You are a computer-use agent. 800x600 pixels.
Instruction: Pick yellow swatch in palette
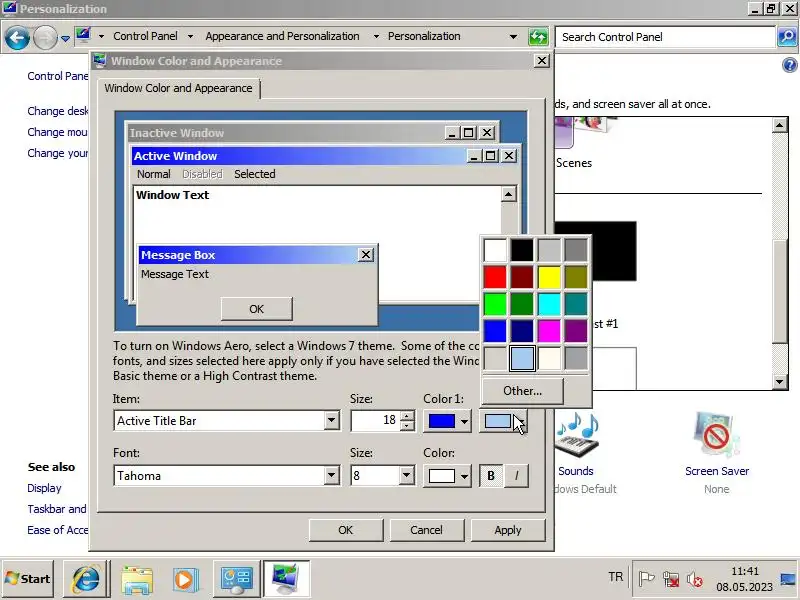(x=549, y=277)
